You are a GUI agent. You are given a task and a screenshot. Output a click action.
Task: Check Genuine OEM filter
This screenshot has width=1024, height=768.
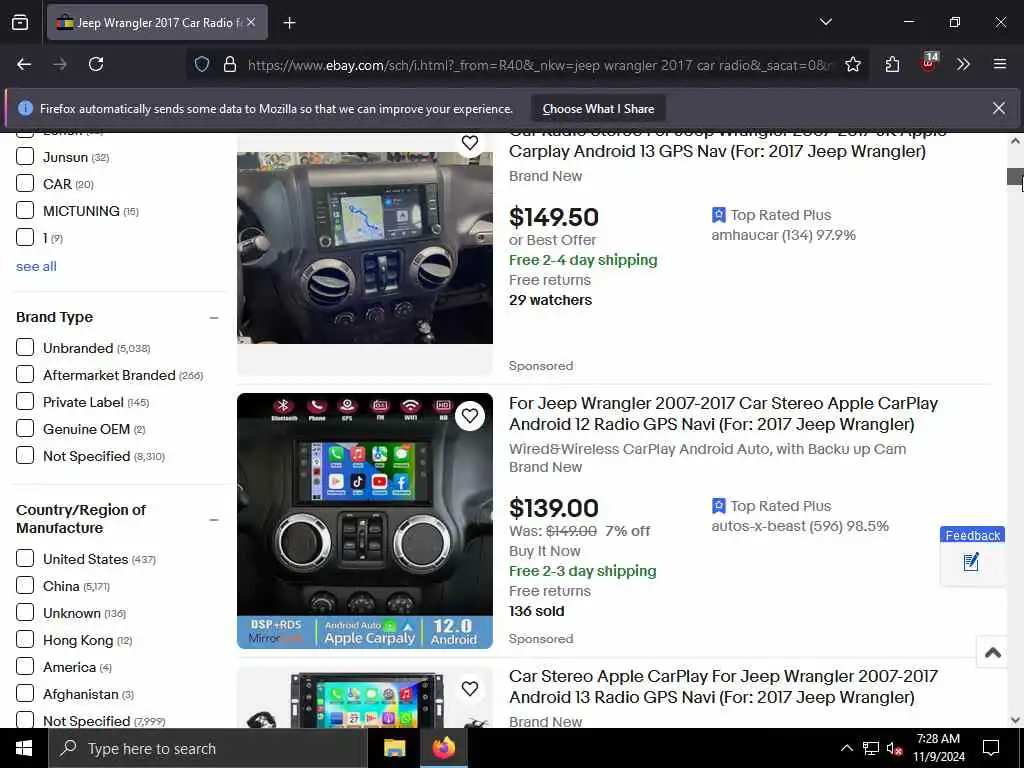point(25,428)
